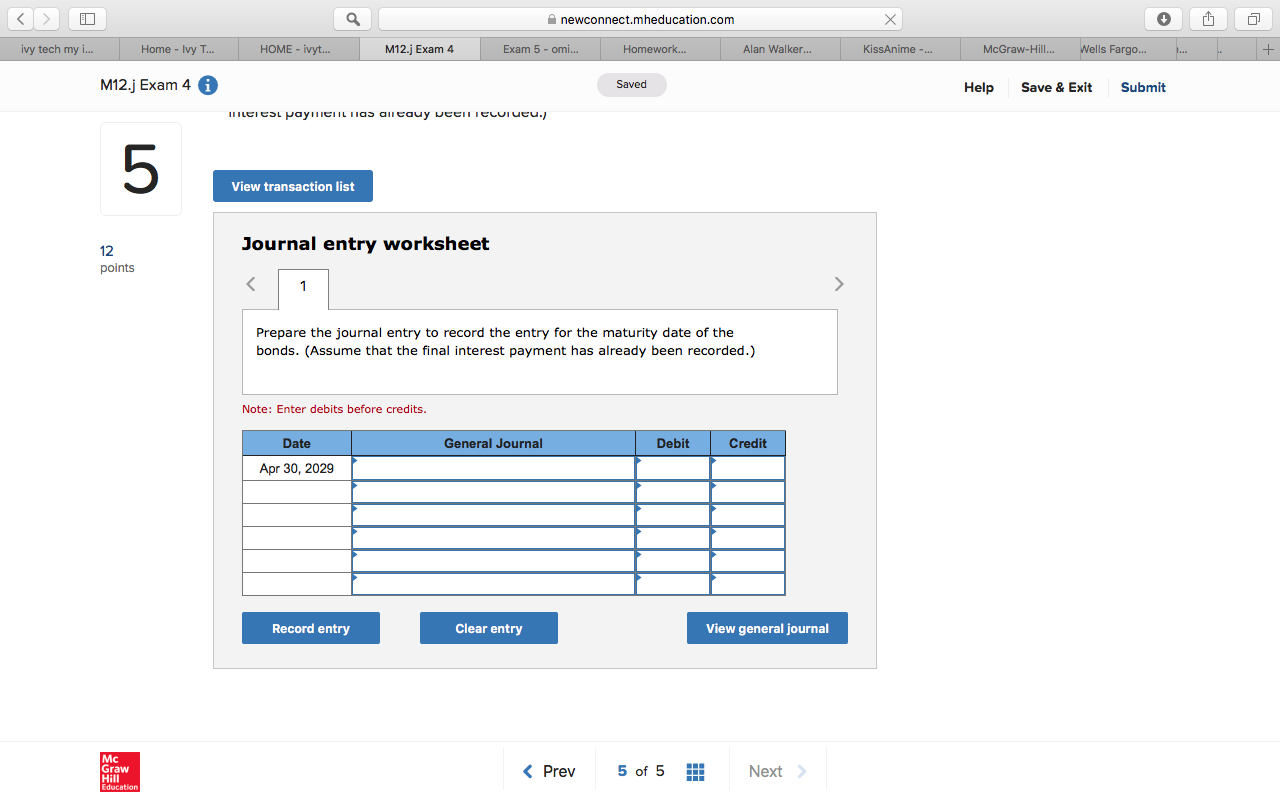Image resolution: width=1280 pixels, height=800 pixels.
Task: Click Credit cell in second row
Action: [x=748, y=491]
